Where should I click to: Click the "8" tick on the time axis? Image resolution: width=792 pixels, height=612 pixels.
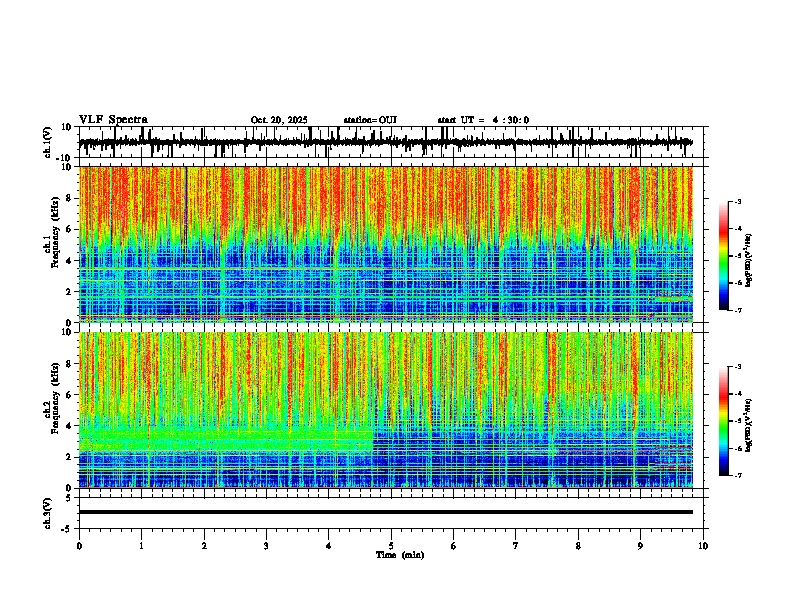tap(578, 546)
